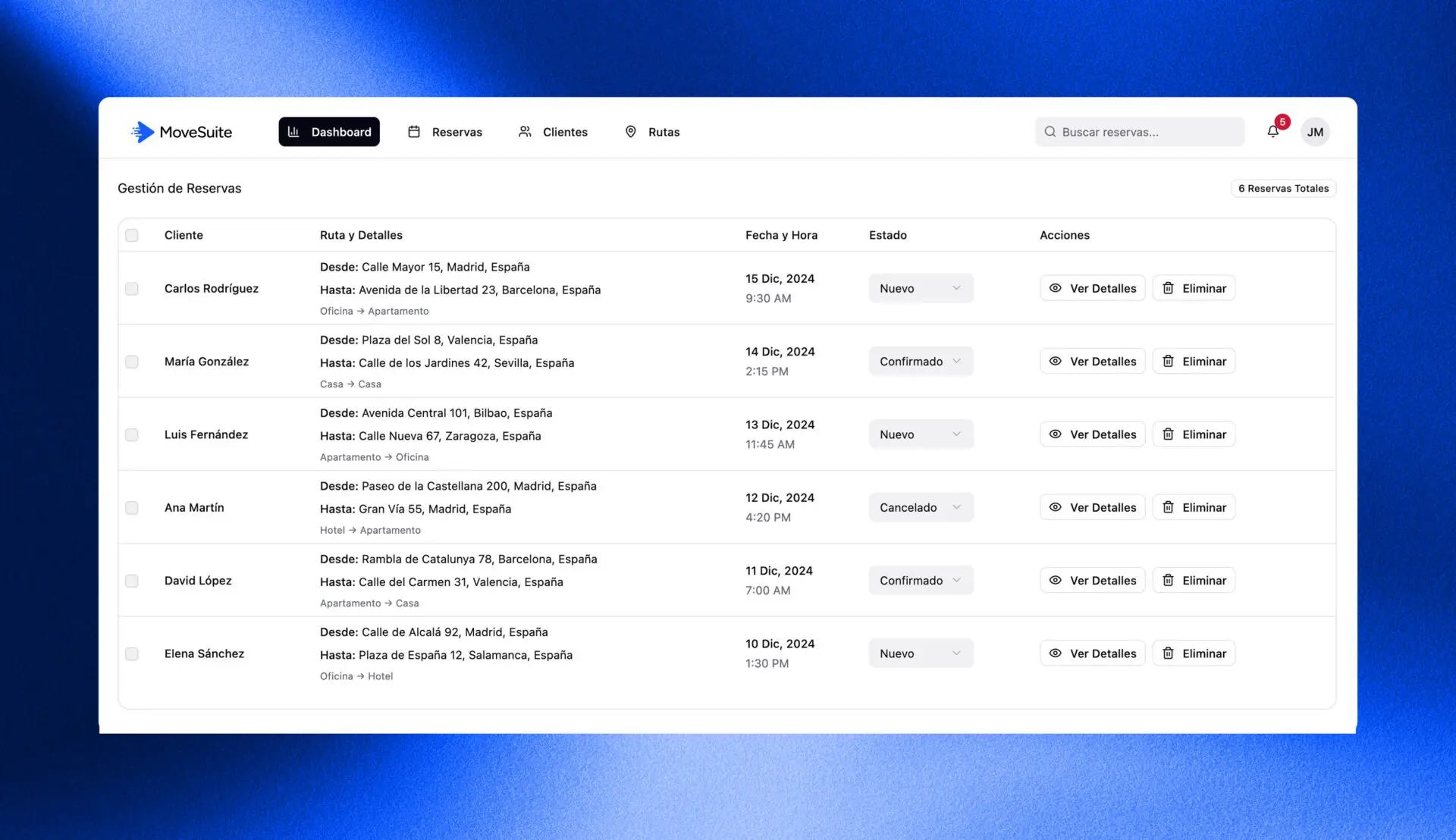Click Ver Detalles for Luis Fernández
This screenshot has width=1456, height=840.
(1092, 434)
